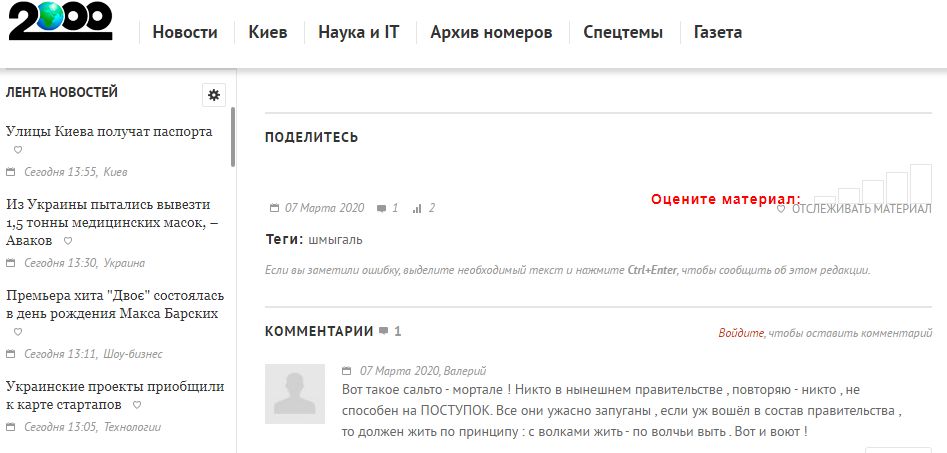This screenshot has height=453, width=947.
Task: Rate the material with the tallest bar
Action: pyautogui.click(x=920, y=183)
